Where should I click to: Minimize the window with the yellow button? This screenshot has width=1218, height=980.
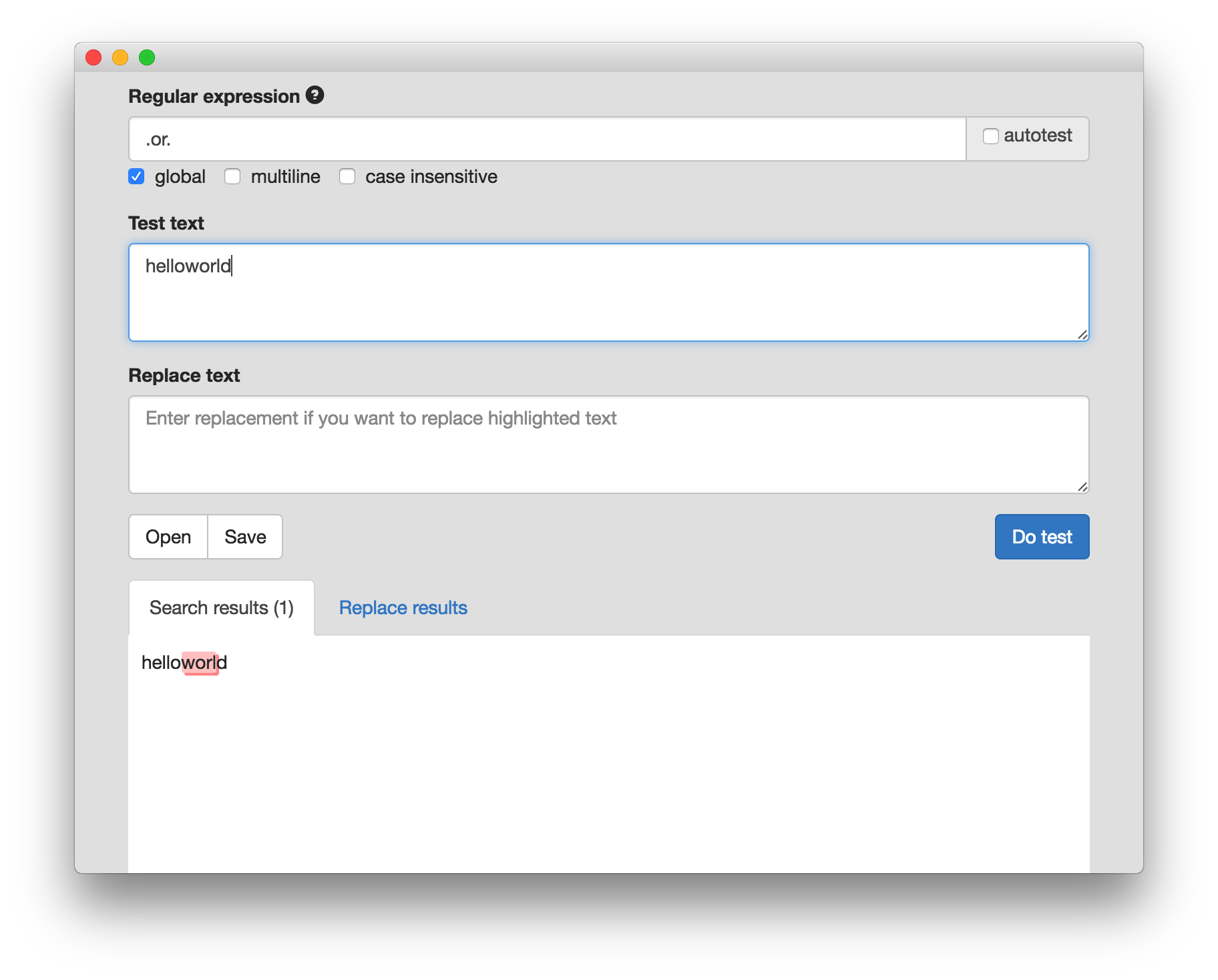click(x=120, y=58)
